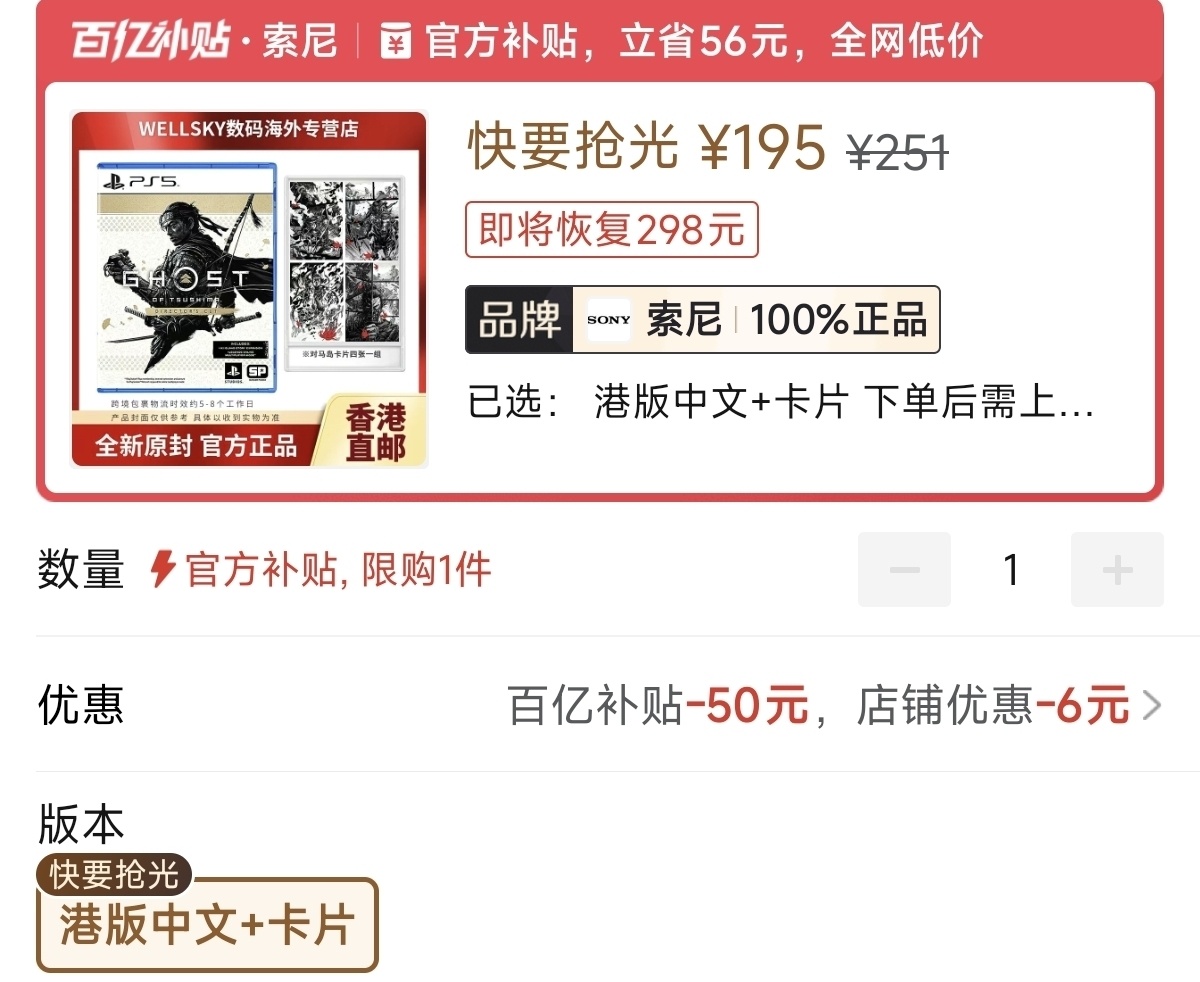Click the 100%正品 authenticity label
Viewport: 1200px width, 982px height.
click(x=838, y=320)
